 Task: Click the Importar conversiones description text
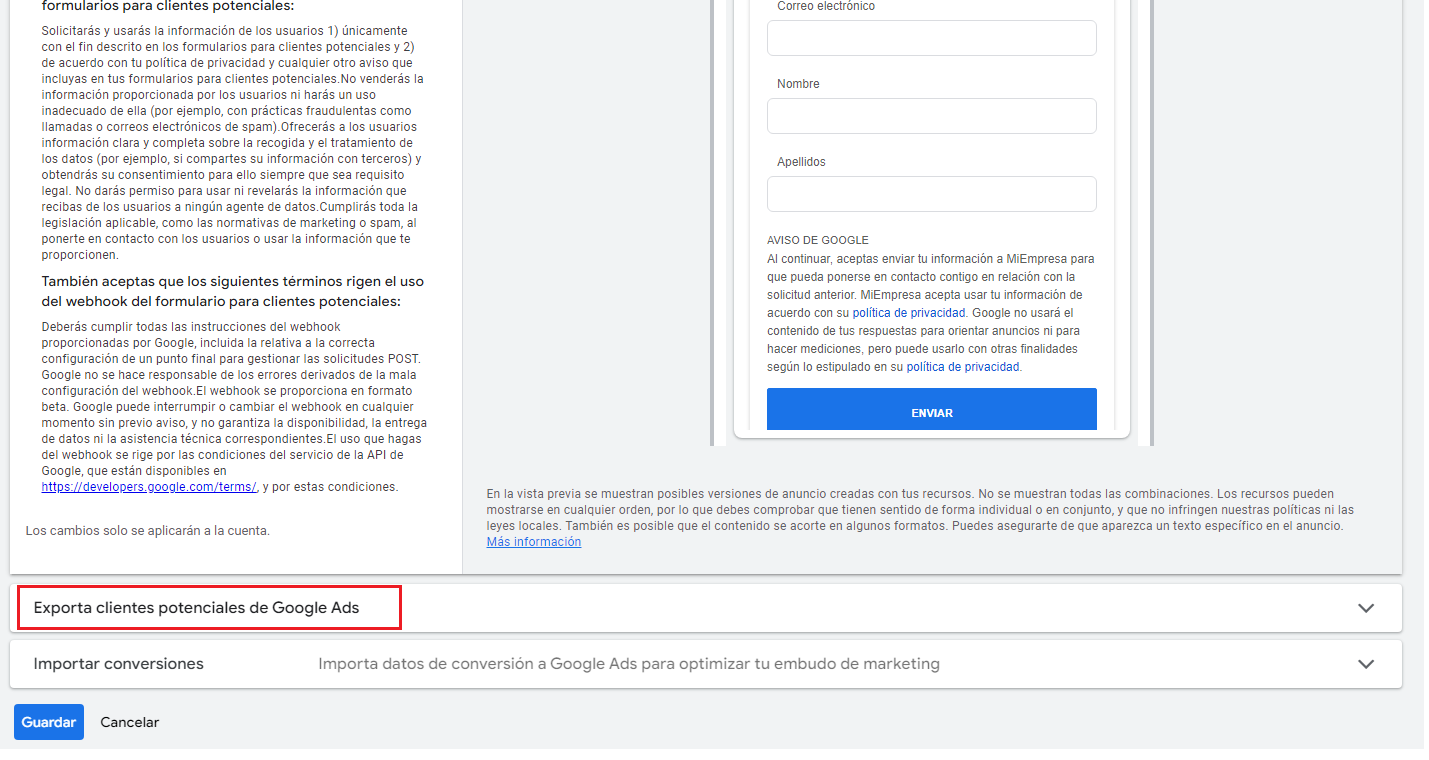[628, 664]
